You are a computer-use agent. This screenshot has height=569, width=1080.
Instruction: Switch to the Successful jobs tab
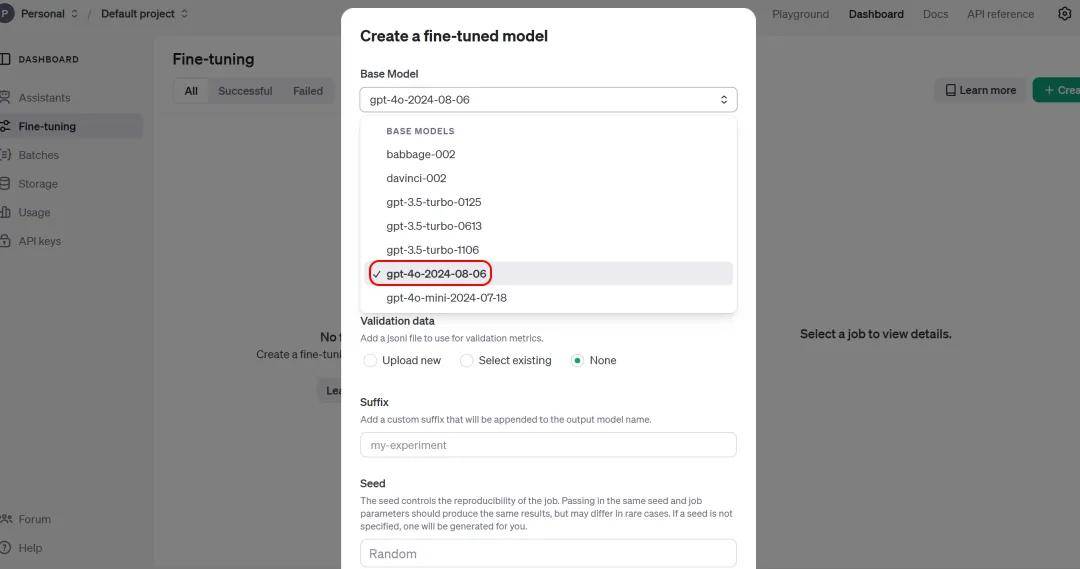[245, 91]
